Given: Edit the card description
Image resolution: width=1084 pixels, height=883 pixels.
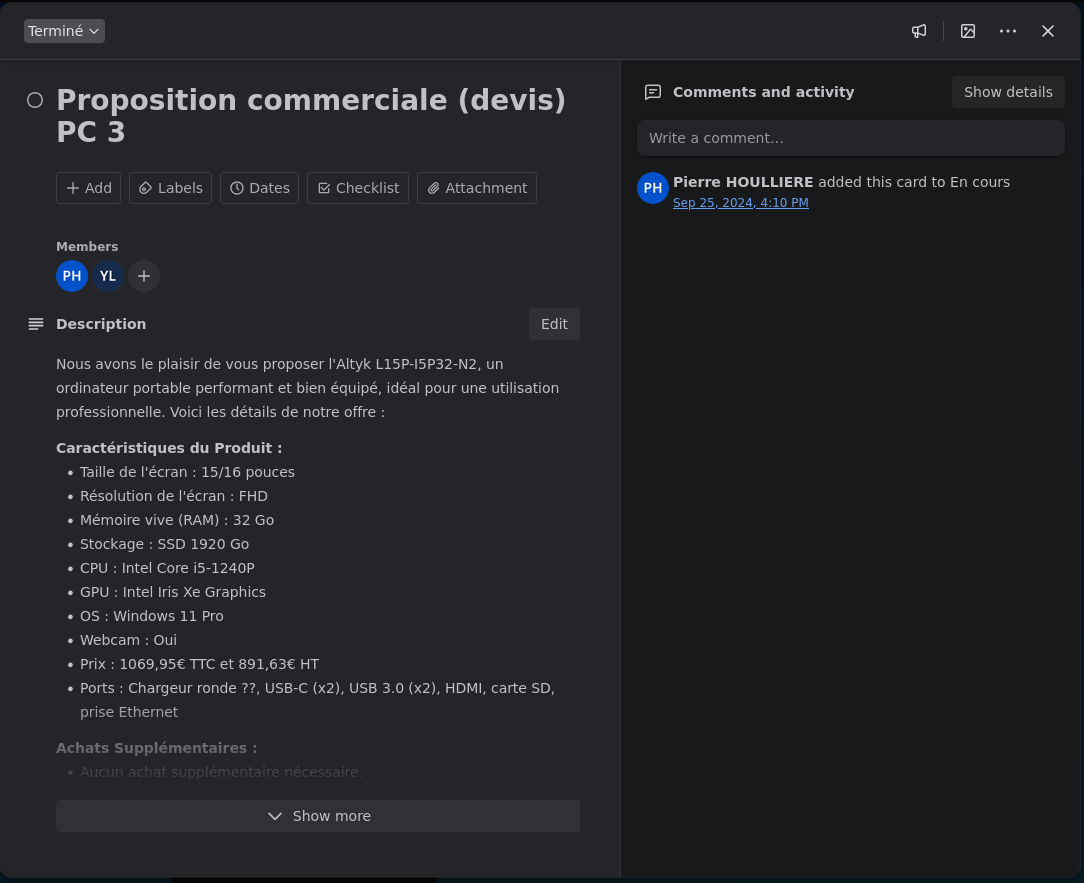Looking at the screenshot, I should tap(554, 324).
